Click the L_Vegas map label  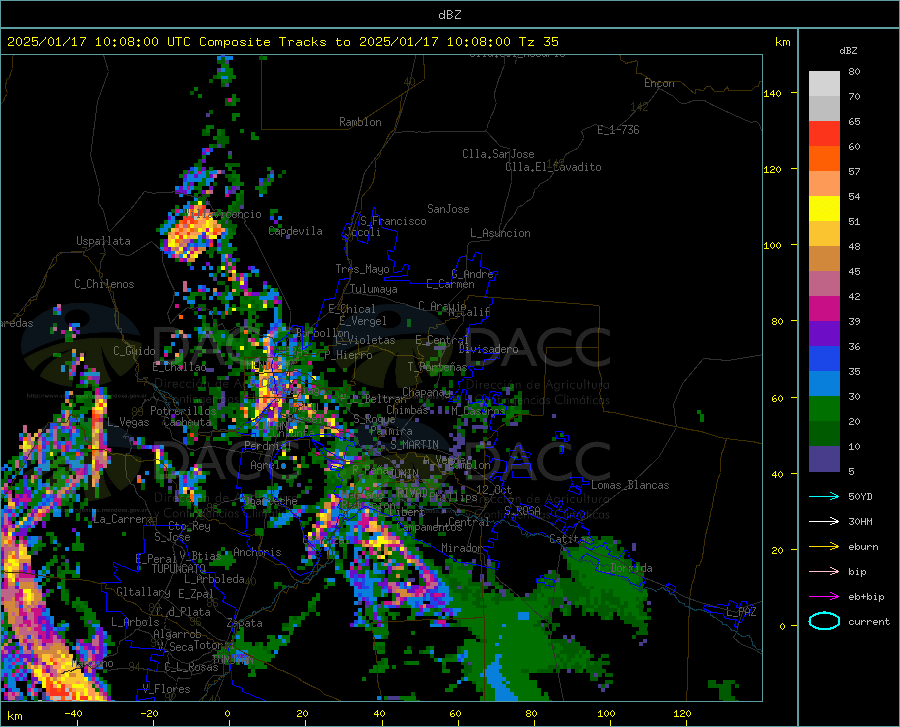pyautogui.click(x=128, y=422)
